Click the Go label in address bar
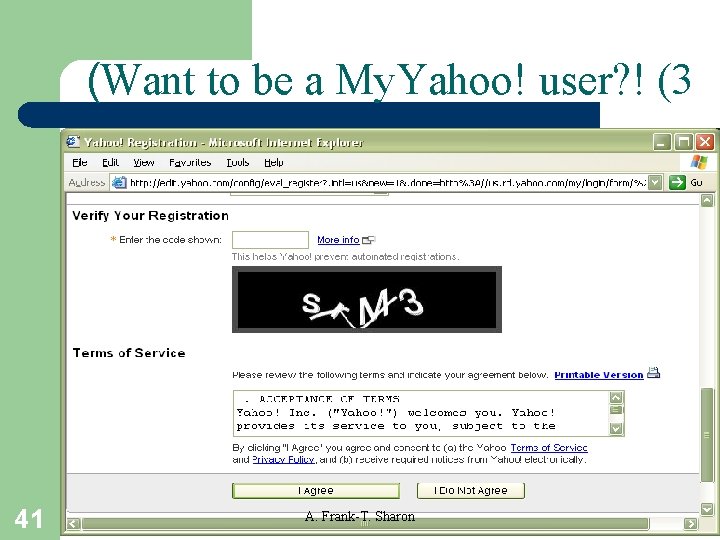720x540 pixels. point(697,182)
